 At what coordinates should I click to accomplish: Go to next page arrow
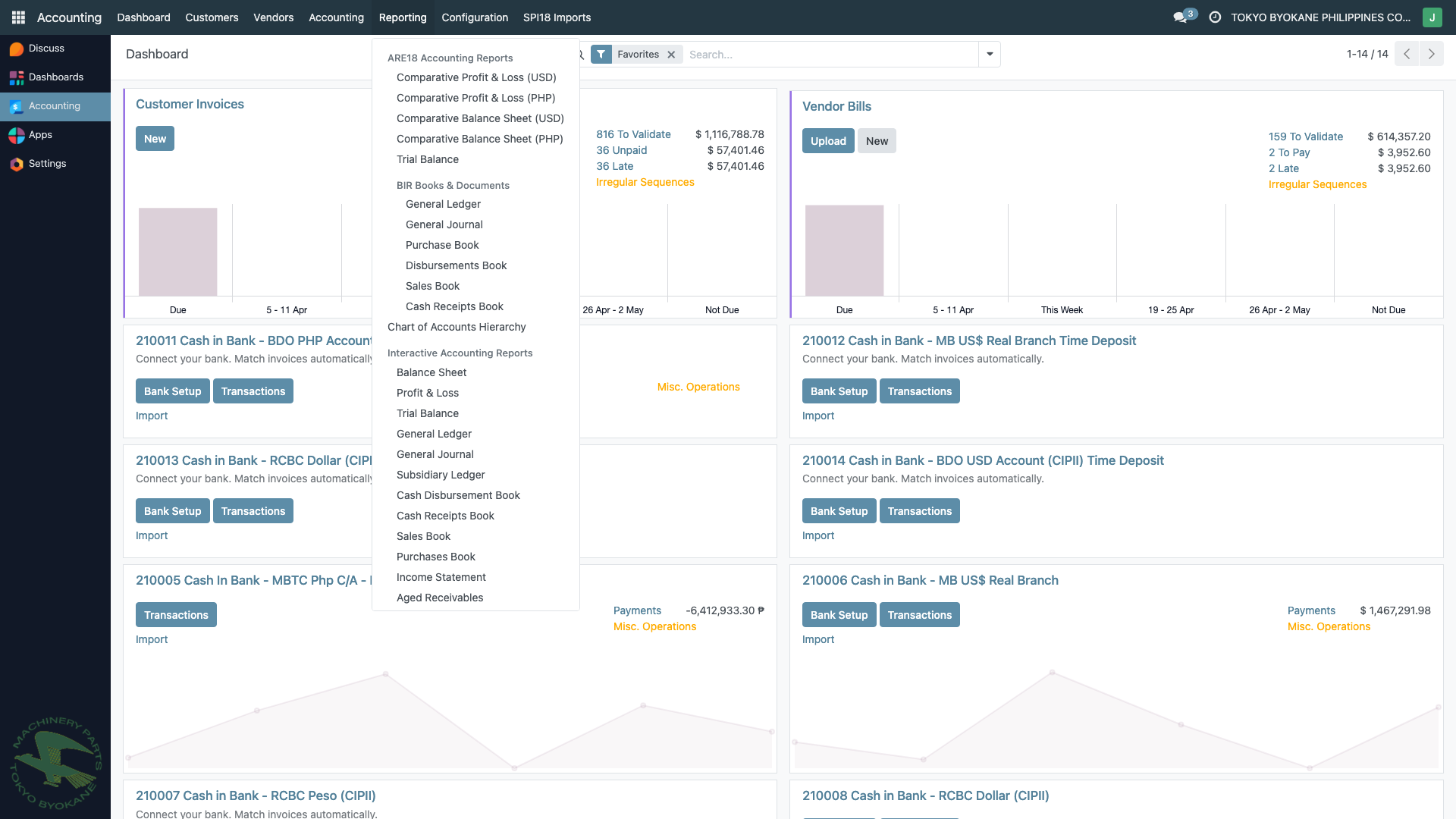point(1432,54)
